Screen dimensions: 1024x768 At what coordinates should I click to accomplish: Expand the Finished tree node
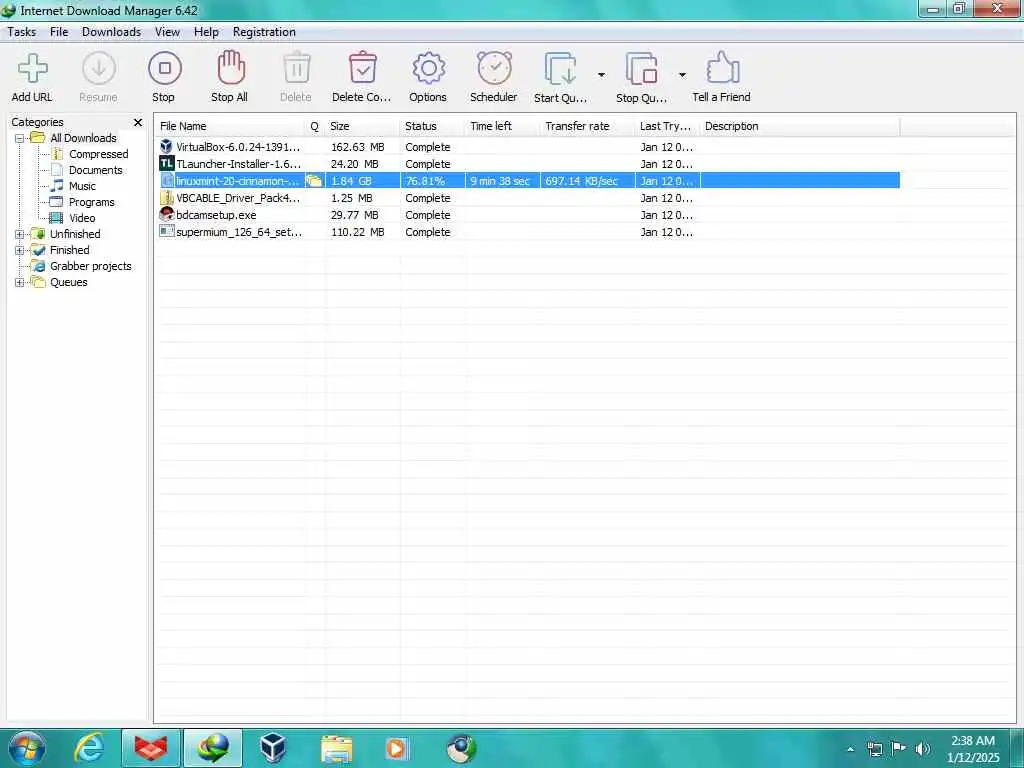(20, 250)
